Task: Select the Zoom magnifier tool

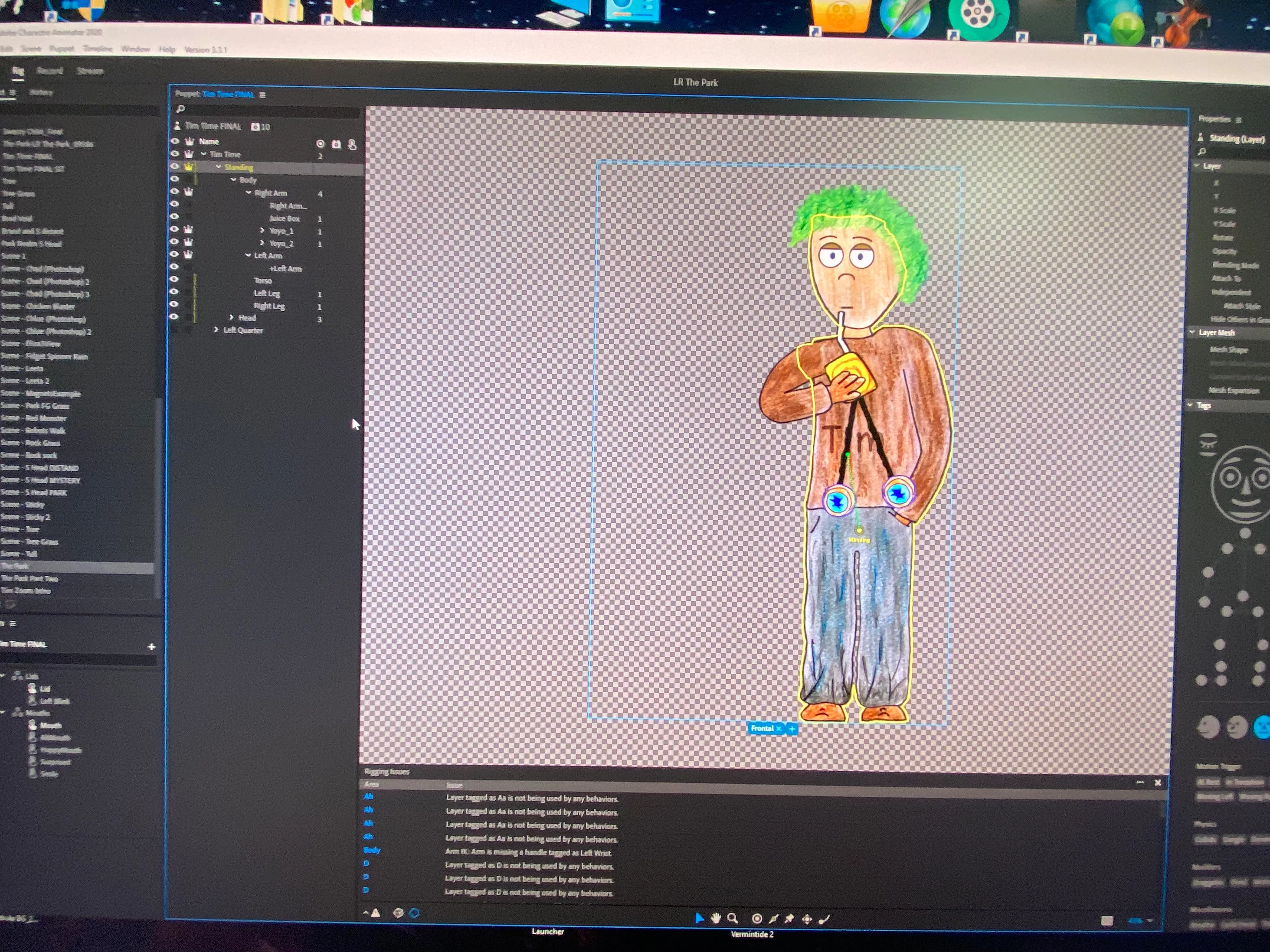Action: coord(733,919)
